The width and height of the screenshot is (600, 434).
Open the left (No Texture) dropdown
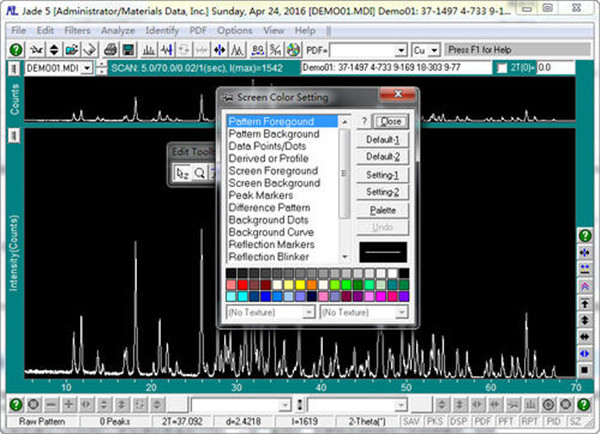pyautogui.click(x=309, y=312)
